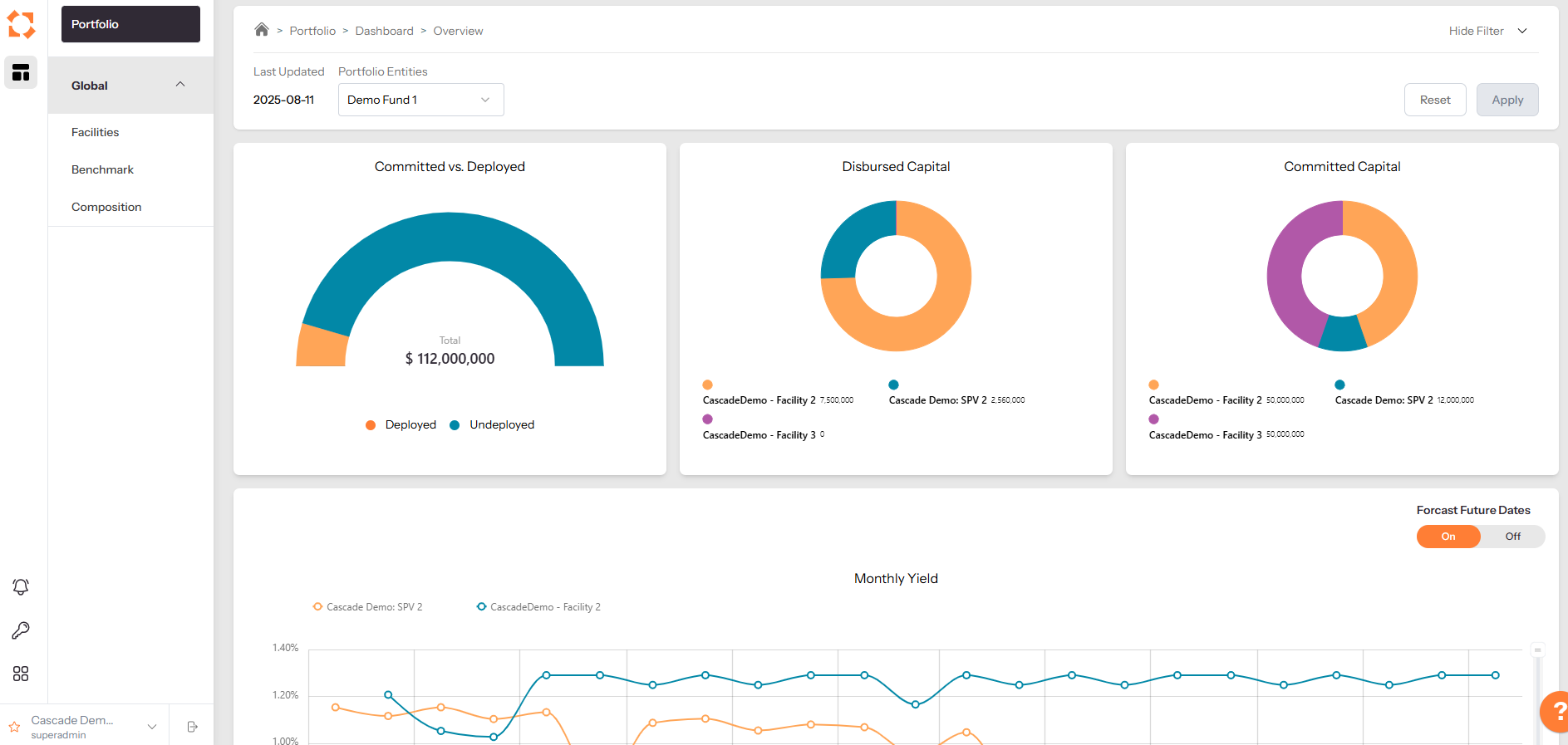Switch Forecast Future Dates to Off
The height and width of the screenshot is (745, 1568).
[1512, 537]
